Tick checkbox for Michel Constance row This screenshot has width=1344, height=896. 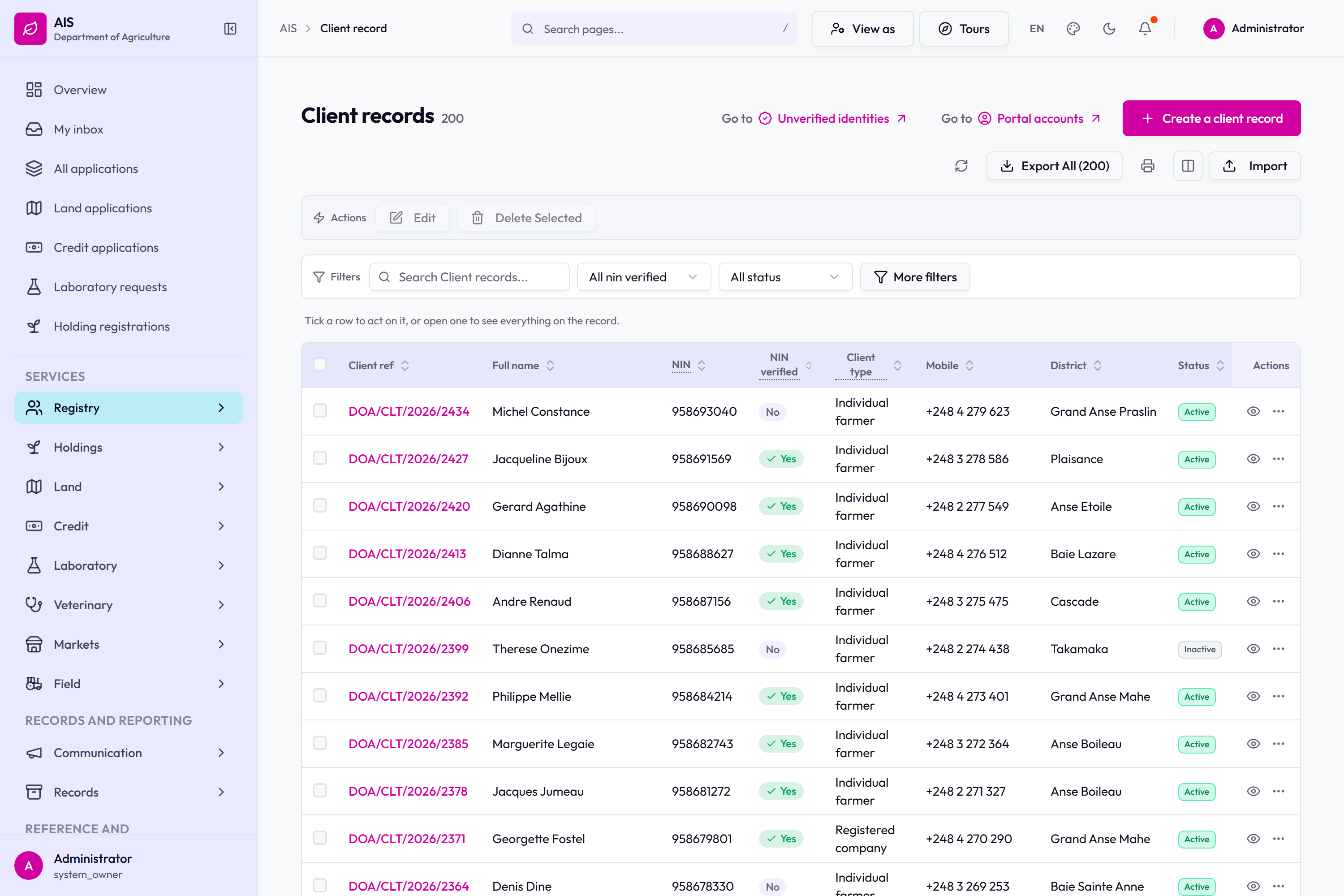320,410
